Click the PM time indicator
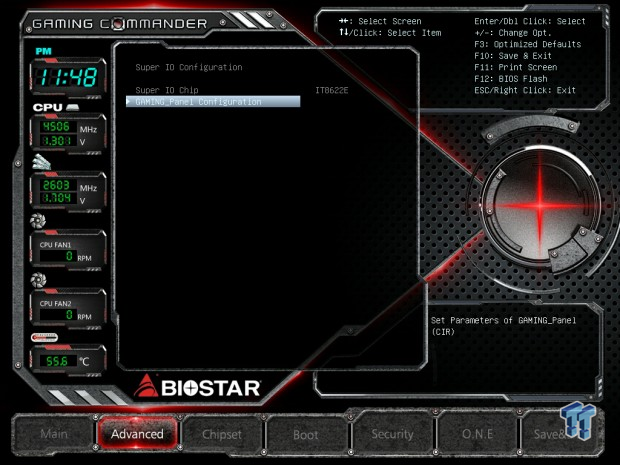 coord(43,51)
